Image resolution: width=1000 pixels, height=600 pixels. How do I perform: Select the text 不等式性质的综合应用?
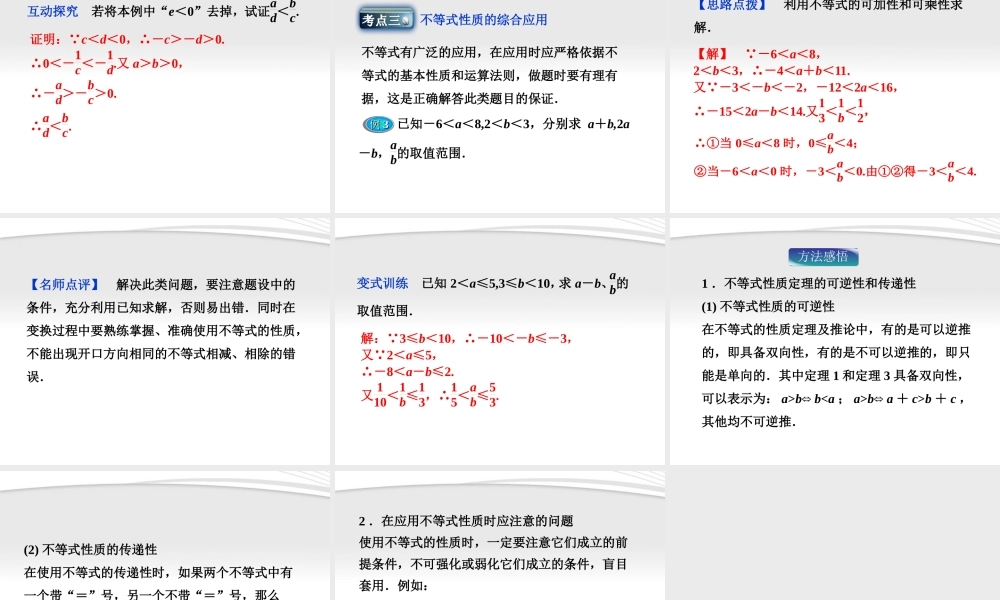pos(483,20)
